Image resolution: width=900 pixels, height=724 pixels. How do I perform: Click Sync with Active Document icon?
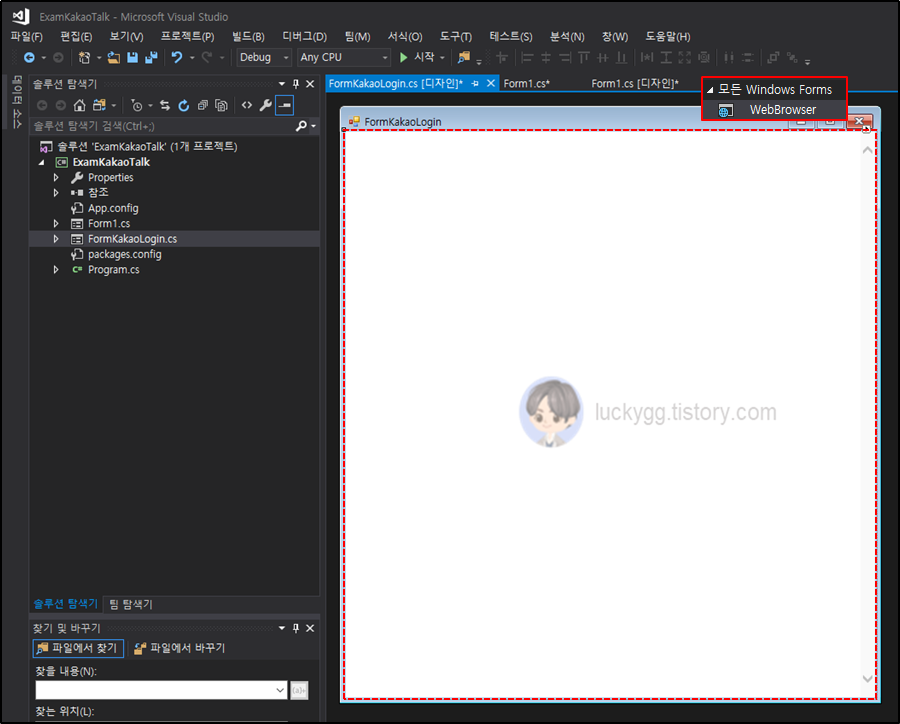coord(165,105)
